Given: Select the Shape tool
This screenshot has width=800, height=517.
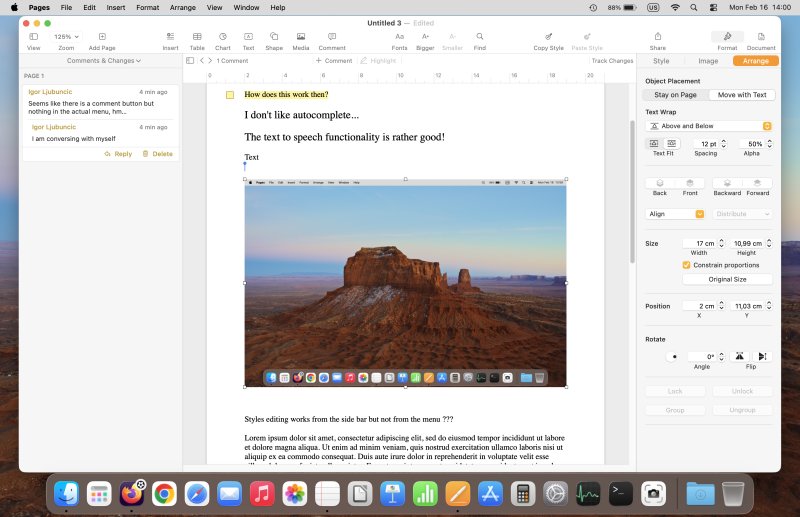Looking at the screenshot, I should point(273,37).
